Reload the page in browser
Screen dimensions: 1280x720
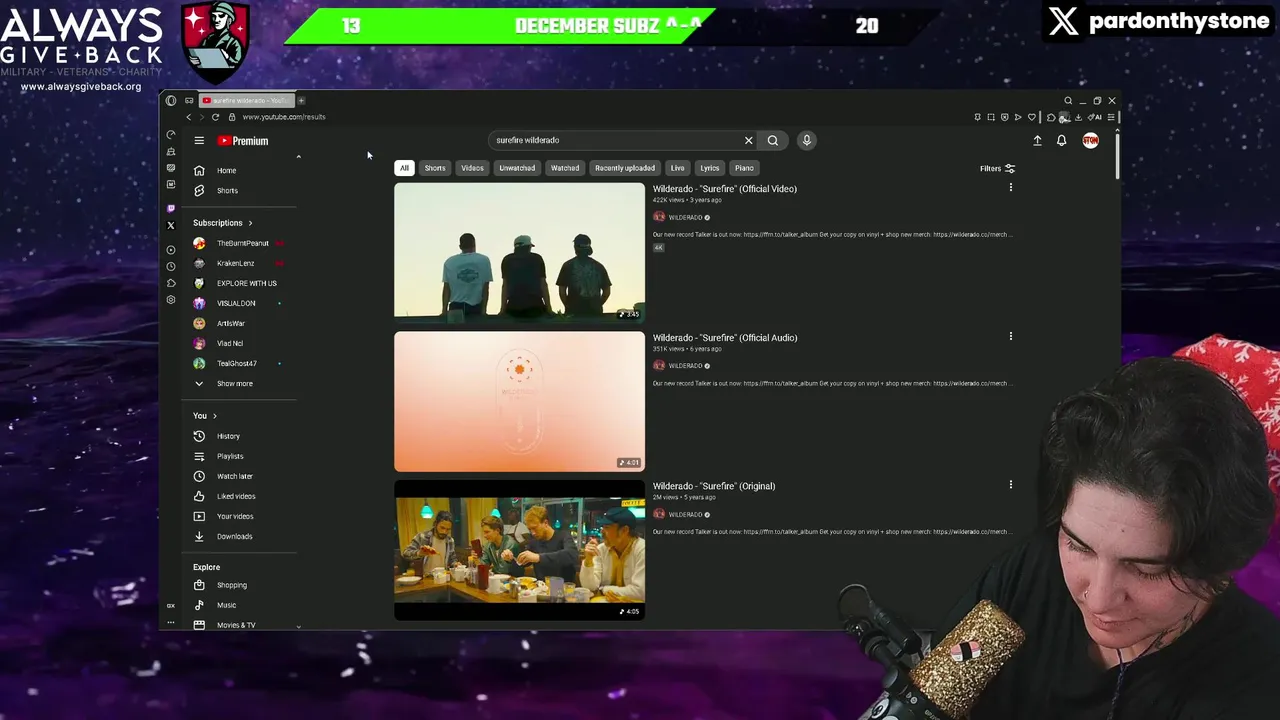coord(215,117)
